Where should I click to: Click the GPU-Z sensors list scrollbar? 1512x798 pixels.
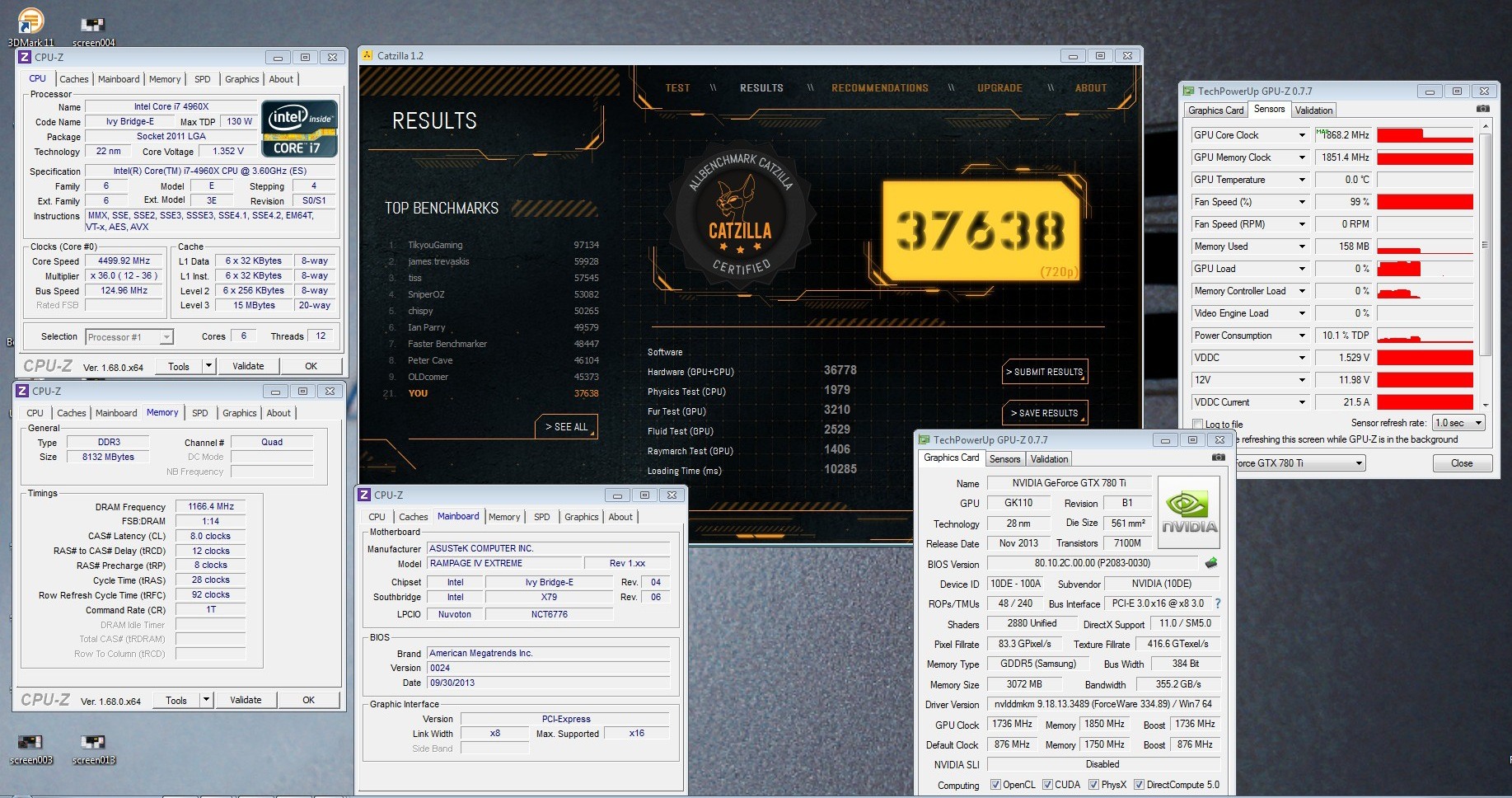1485,266
